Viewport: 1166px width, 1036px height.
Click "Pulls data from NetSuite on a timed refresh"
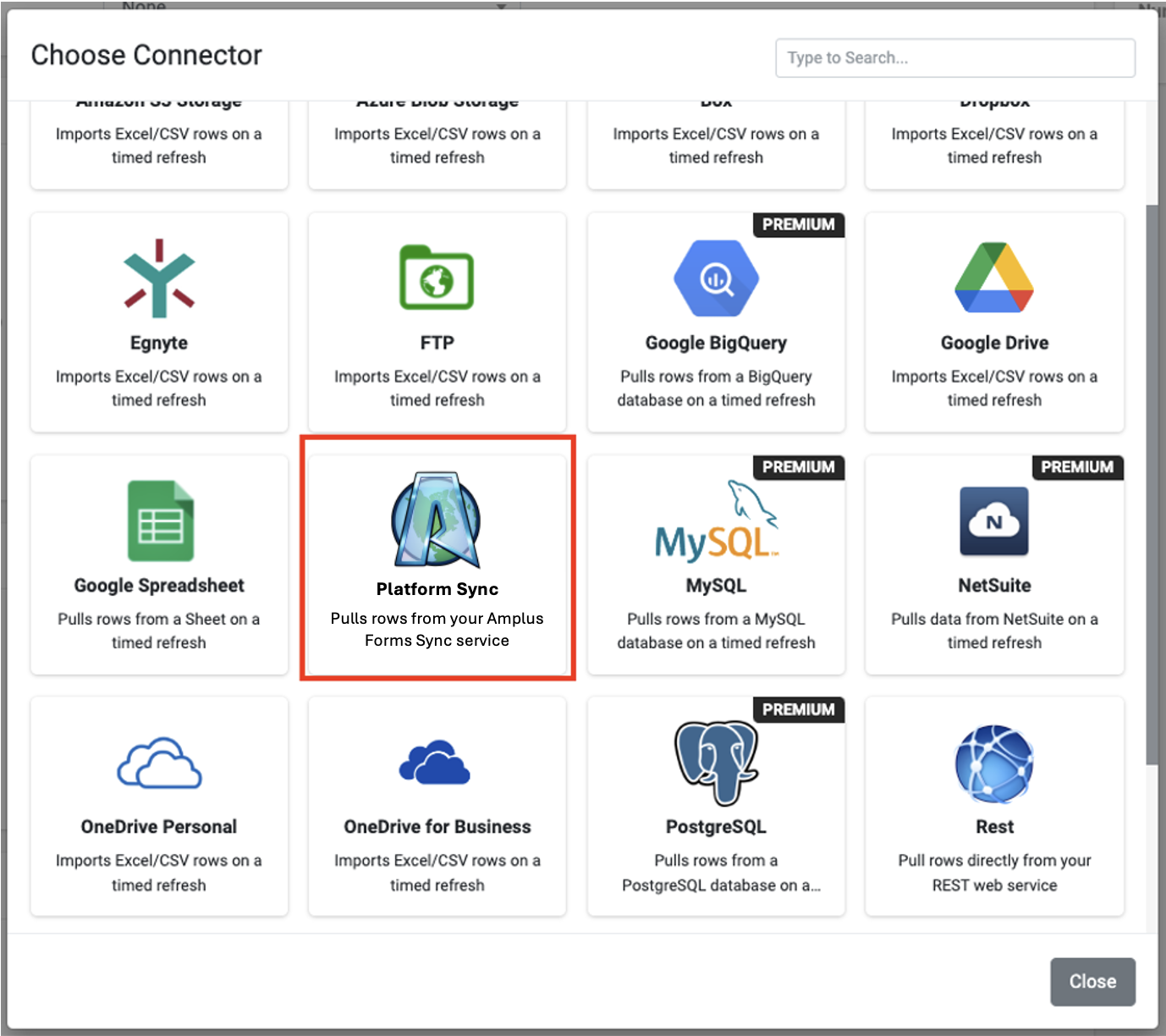[994, 631]
